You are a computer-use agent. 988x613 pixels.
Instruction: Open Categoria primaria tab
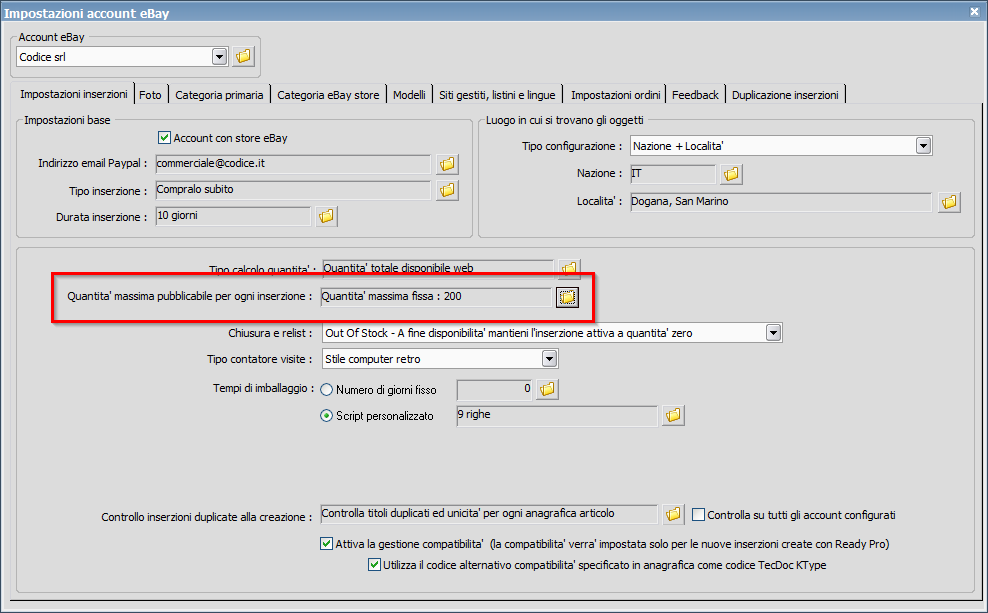click(x=219, y=95)
